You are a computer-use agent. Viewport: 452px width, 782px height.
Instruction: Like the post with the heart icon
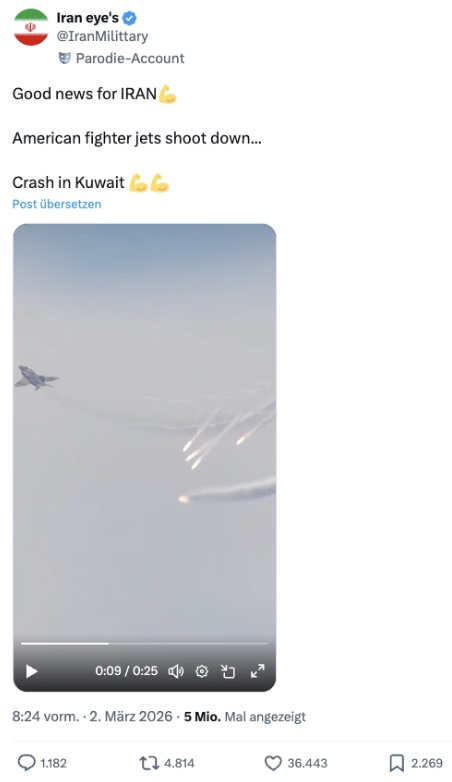pyautogui.click(x=273, y=763)
